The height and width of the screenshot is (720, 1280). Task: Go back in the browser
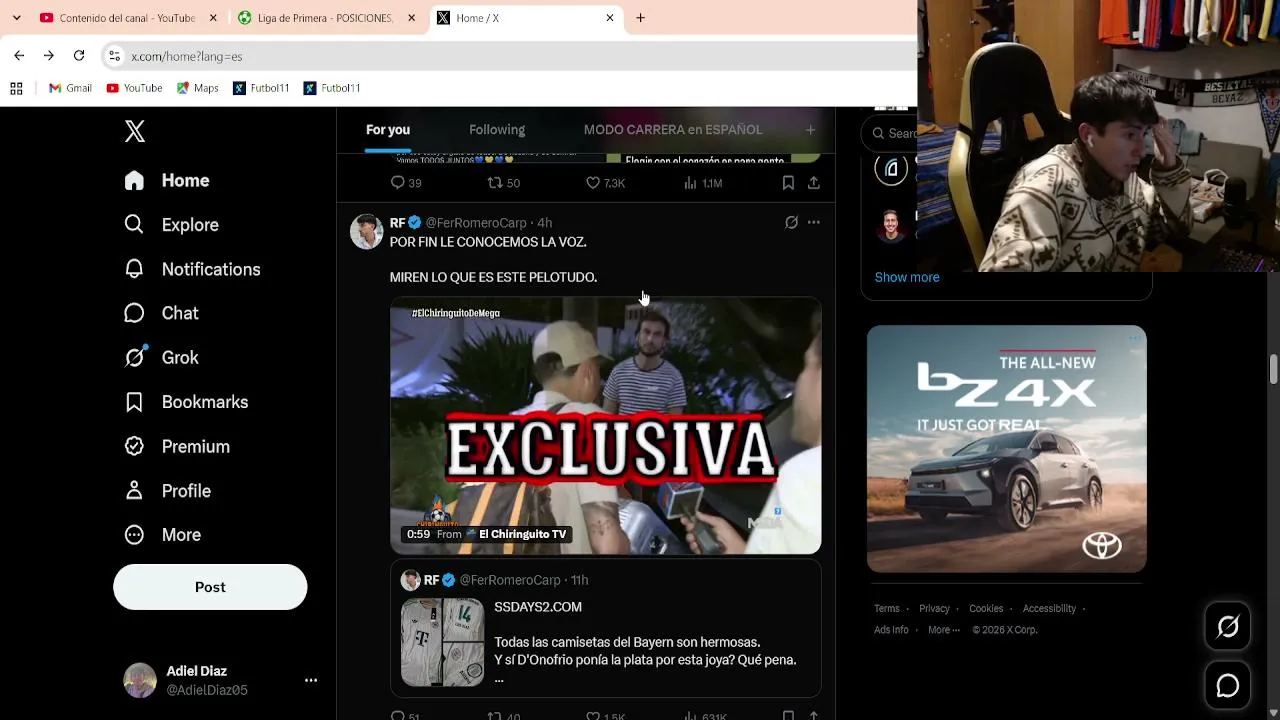pos(19,56)
